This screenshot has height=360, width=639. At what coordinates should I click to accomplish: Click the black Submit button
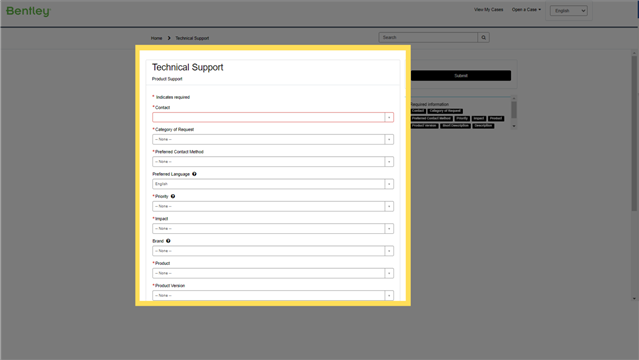[x=461, y=75]
